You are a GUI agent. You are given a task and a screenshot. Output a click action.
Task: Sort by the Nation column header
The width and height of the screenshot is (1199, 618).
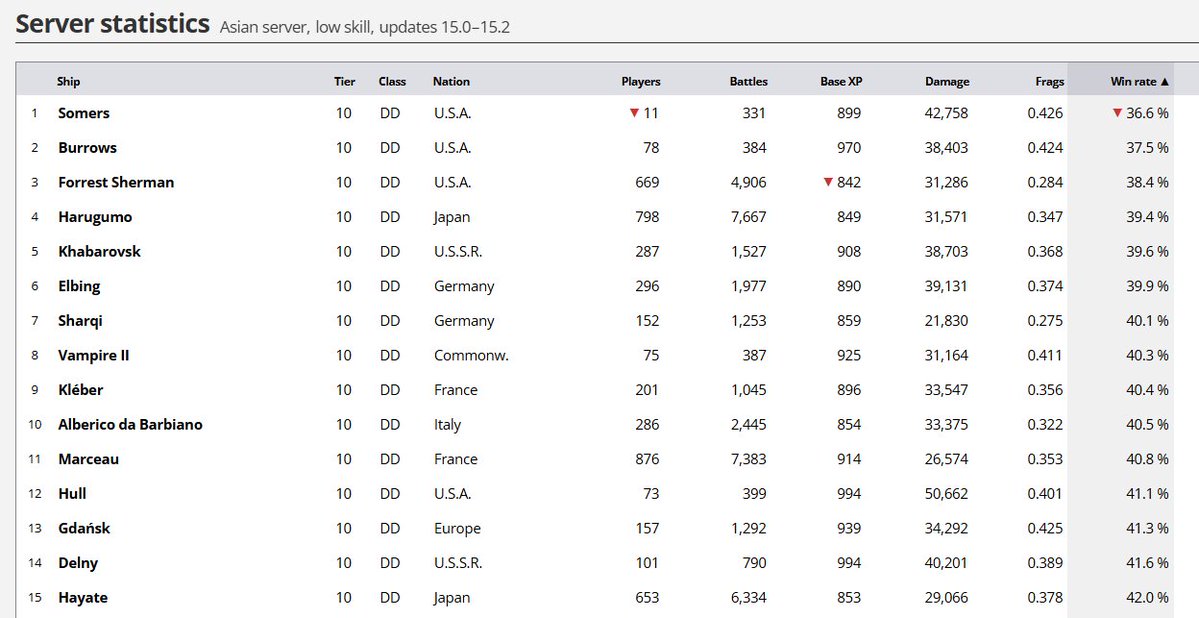pos(451,81)
